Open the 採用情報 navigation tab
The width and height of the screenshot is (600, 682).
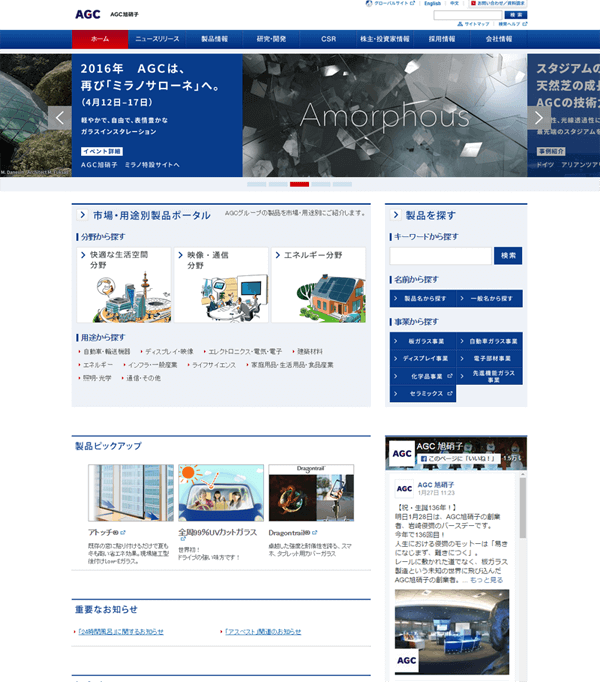coord(442,39)
